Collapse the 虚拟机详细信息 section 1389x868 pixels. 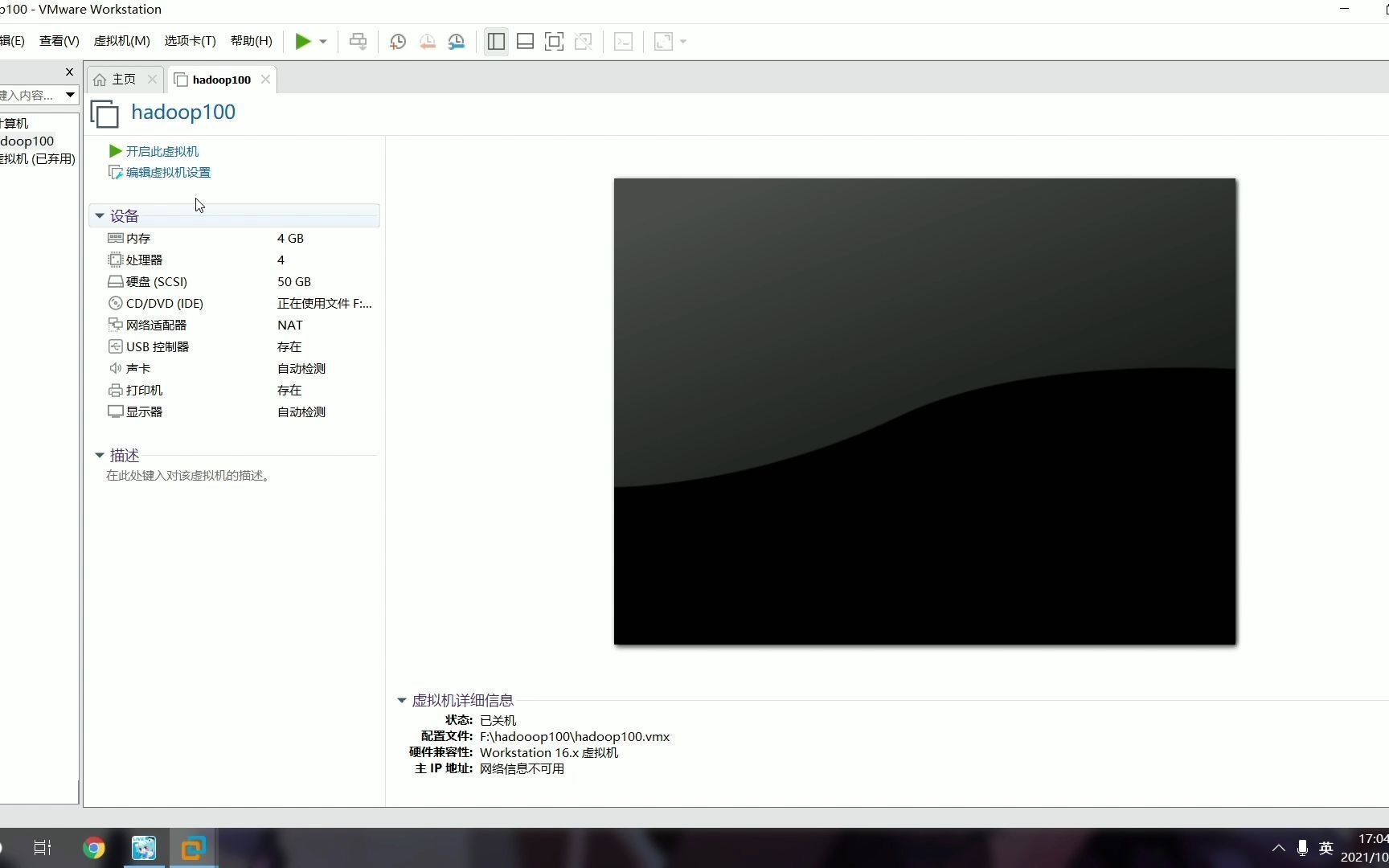pyautogui.click(x=402, y=701)
